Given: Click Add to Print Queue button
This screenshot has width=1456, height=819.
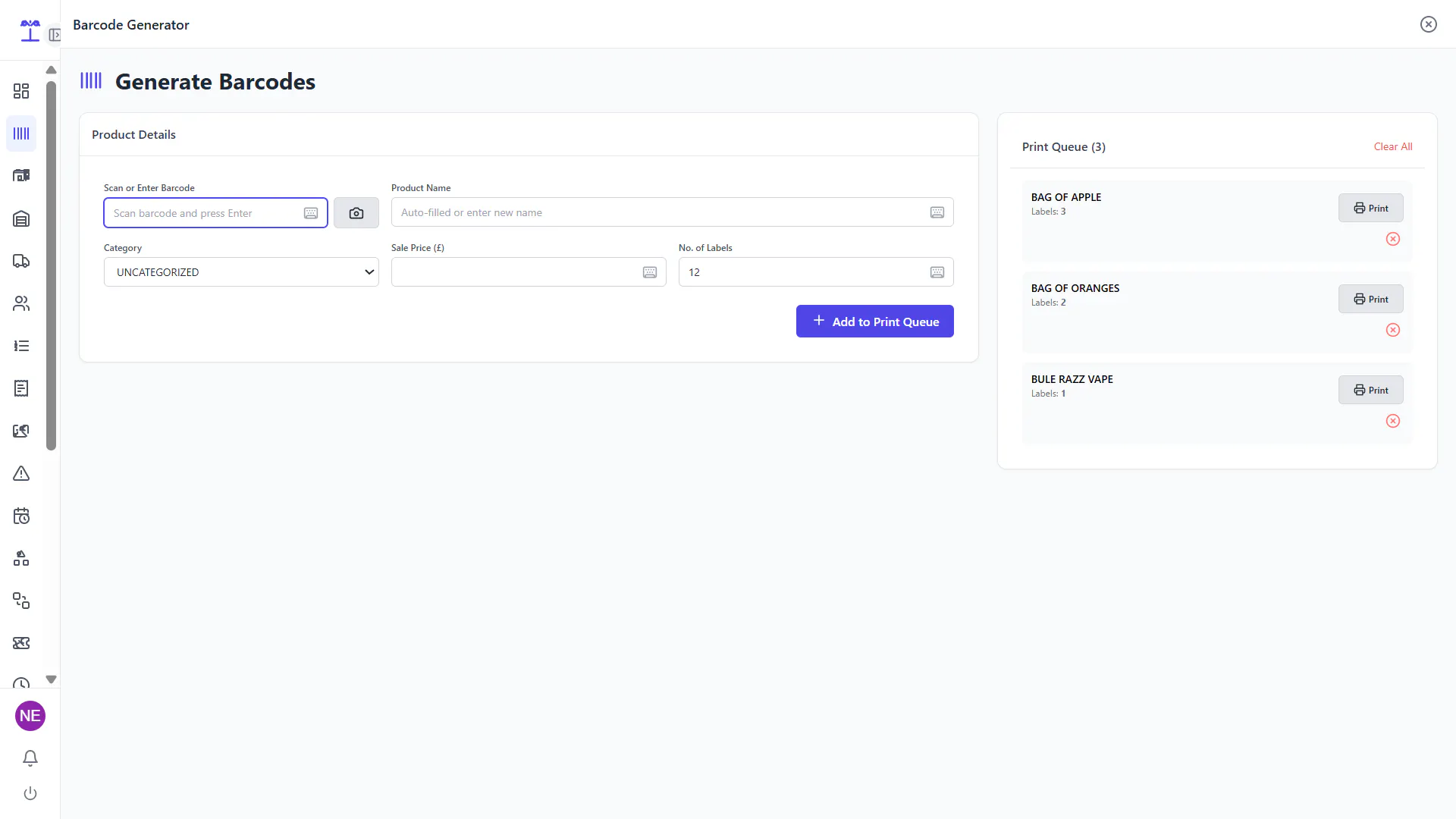Looking at the screenshot, I should tap(875, 322).
